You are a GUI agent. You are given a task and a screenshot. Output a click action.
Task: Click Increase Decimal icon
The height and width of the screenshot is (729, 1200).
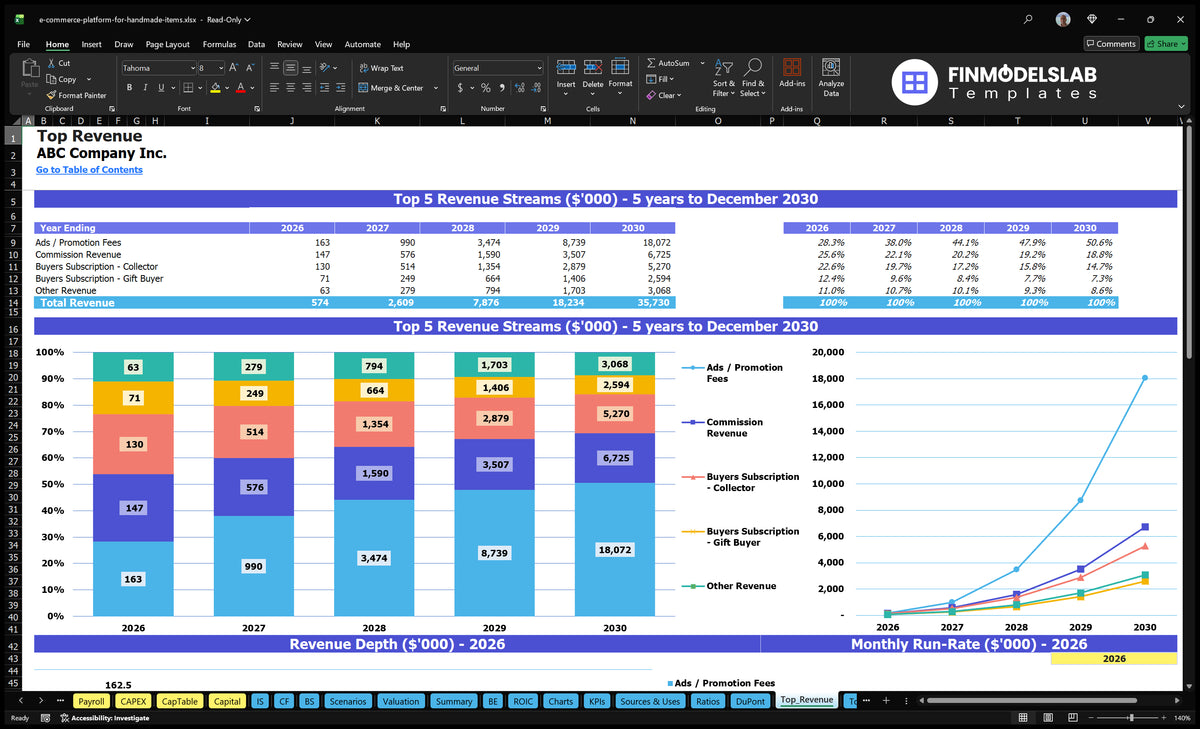[520, 88]
